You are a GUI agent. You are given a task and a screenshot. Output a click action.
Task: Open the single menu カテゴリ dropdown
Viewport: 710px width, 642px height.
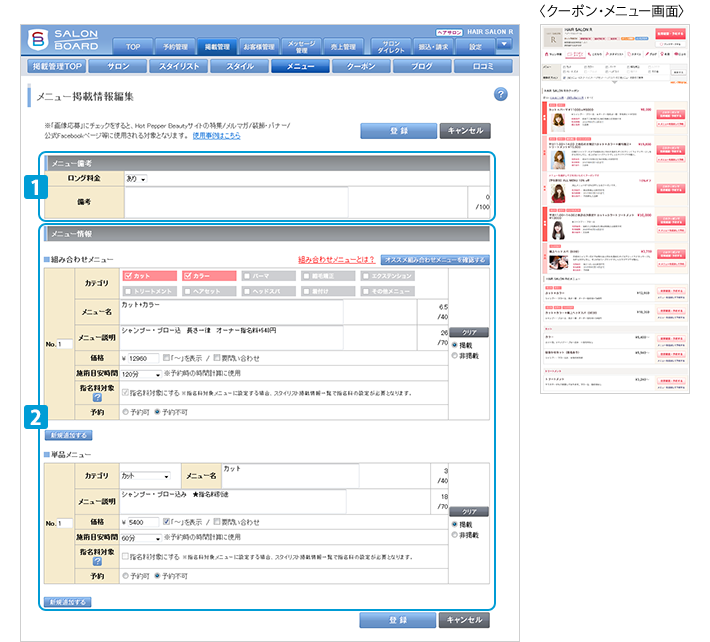tap(145, 476)
